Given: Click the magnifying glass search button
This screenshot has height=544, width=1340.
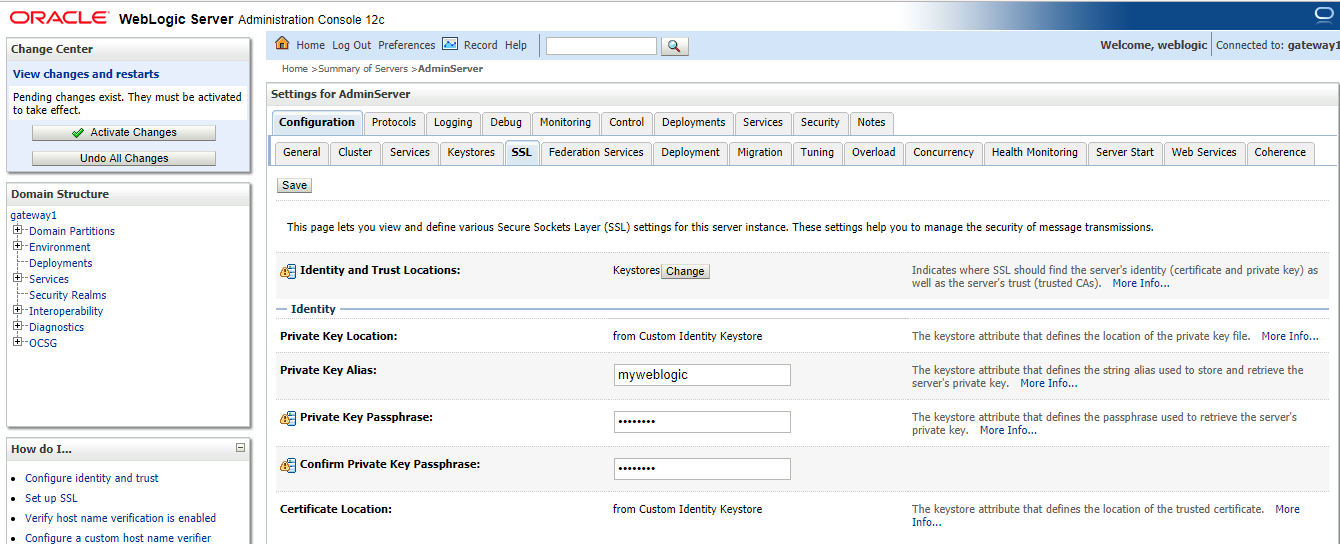Looking at the screenshot, I should click(675, 46).
